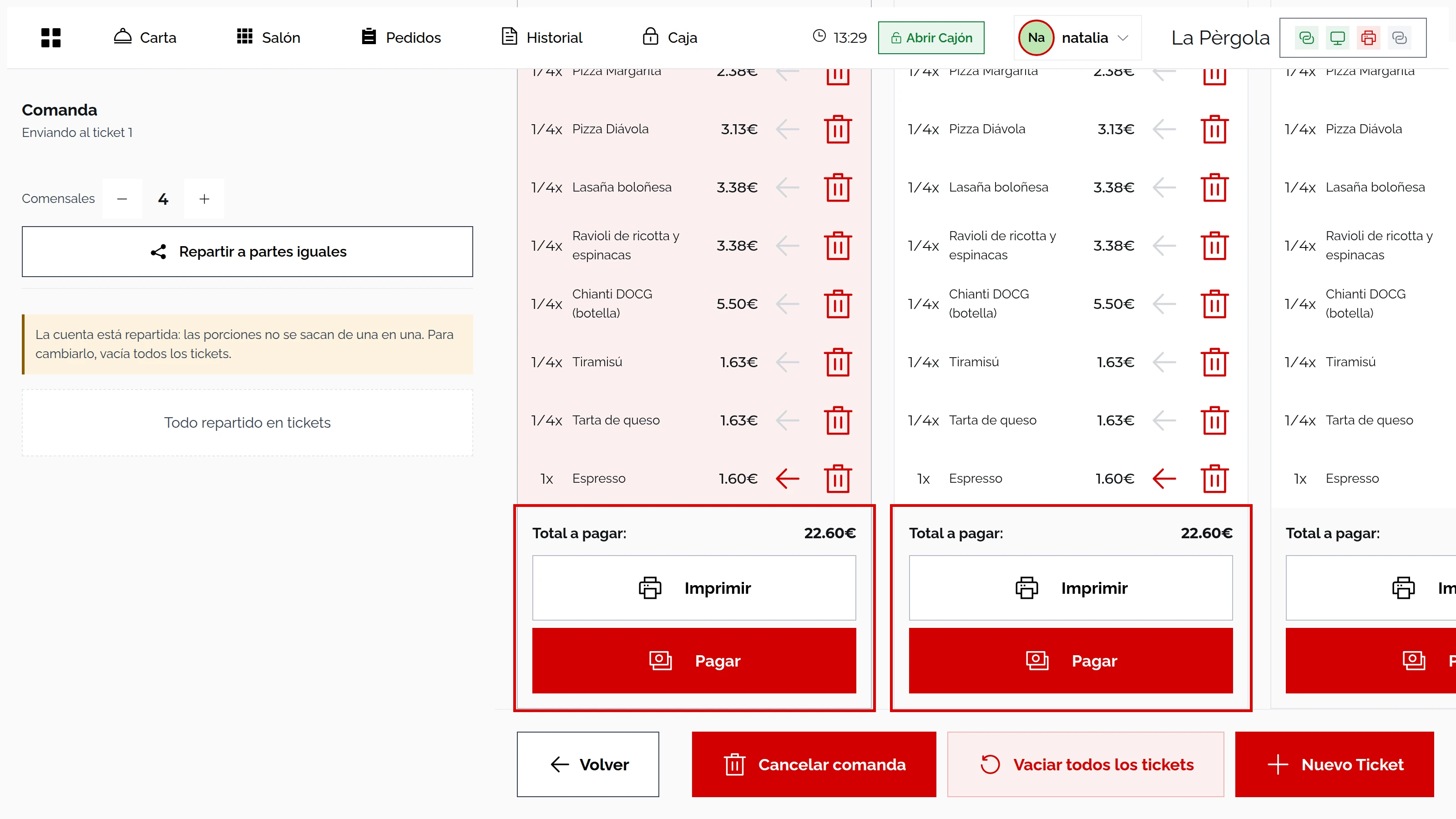Pay the second ticket
The width and height of the screenshot is (1456, 819).
1071,661
